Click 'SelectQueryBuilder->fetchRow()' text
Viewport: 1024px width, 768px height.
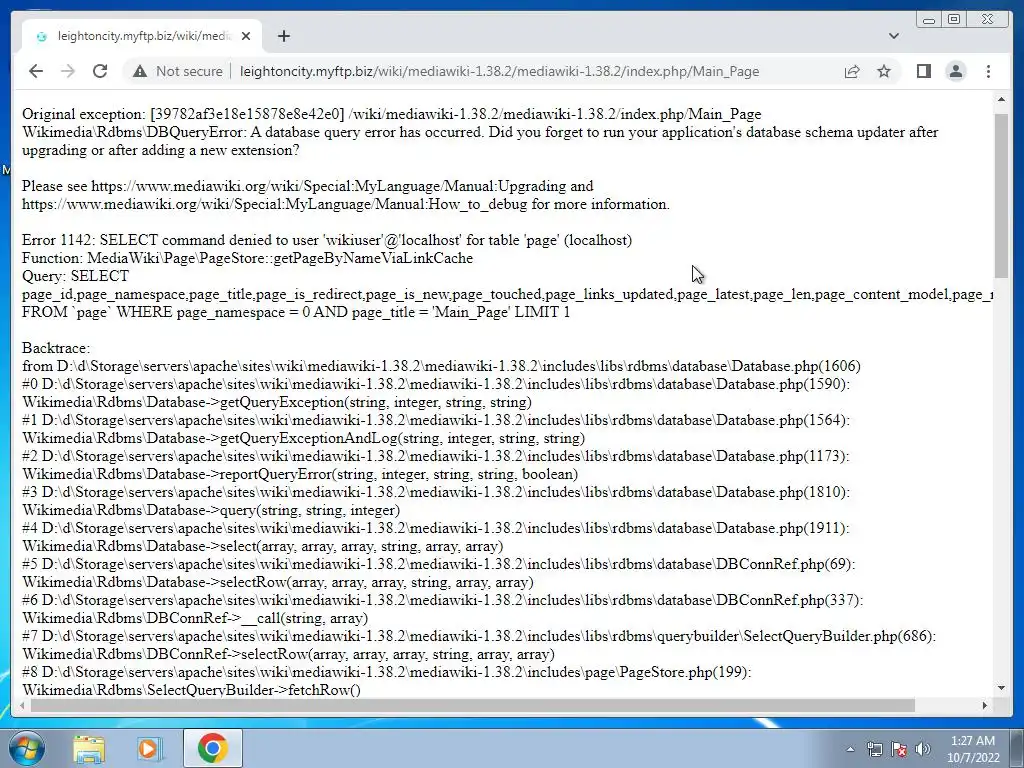(254, 690)
